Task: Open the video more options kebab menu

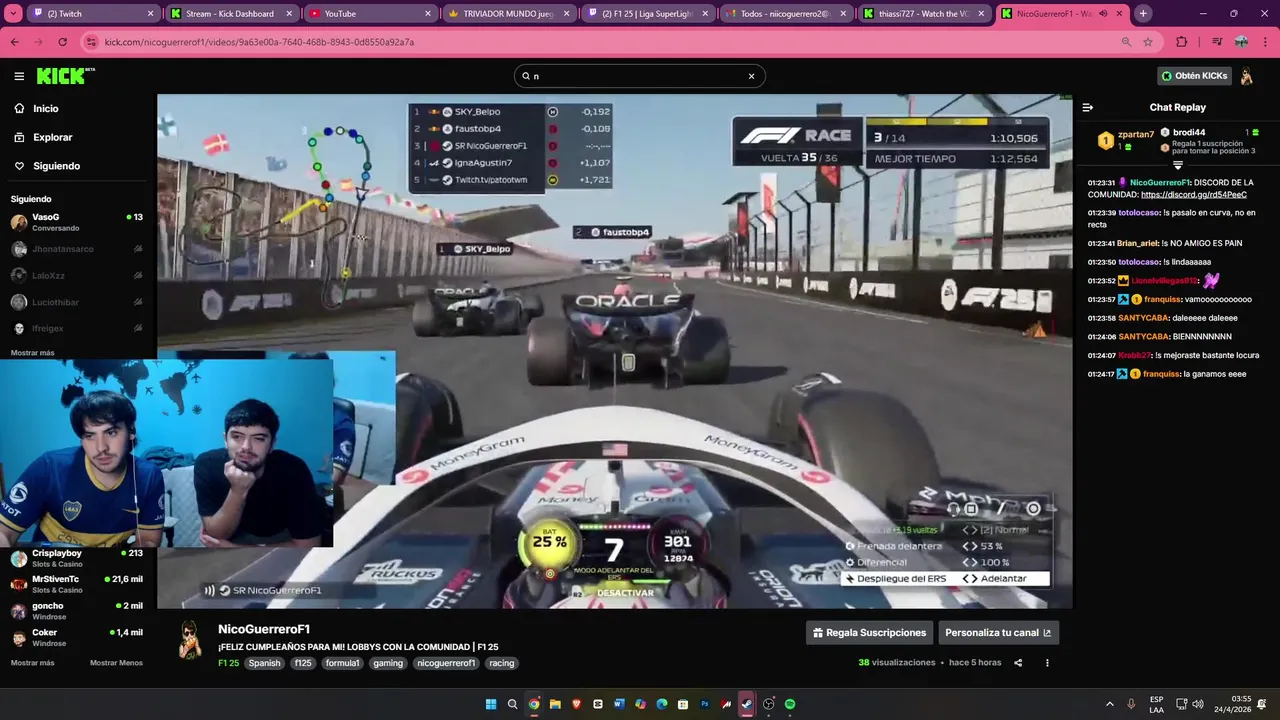Action: click(x=1047, y=663)
